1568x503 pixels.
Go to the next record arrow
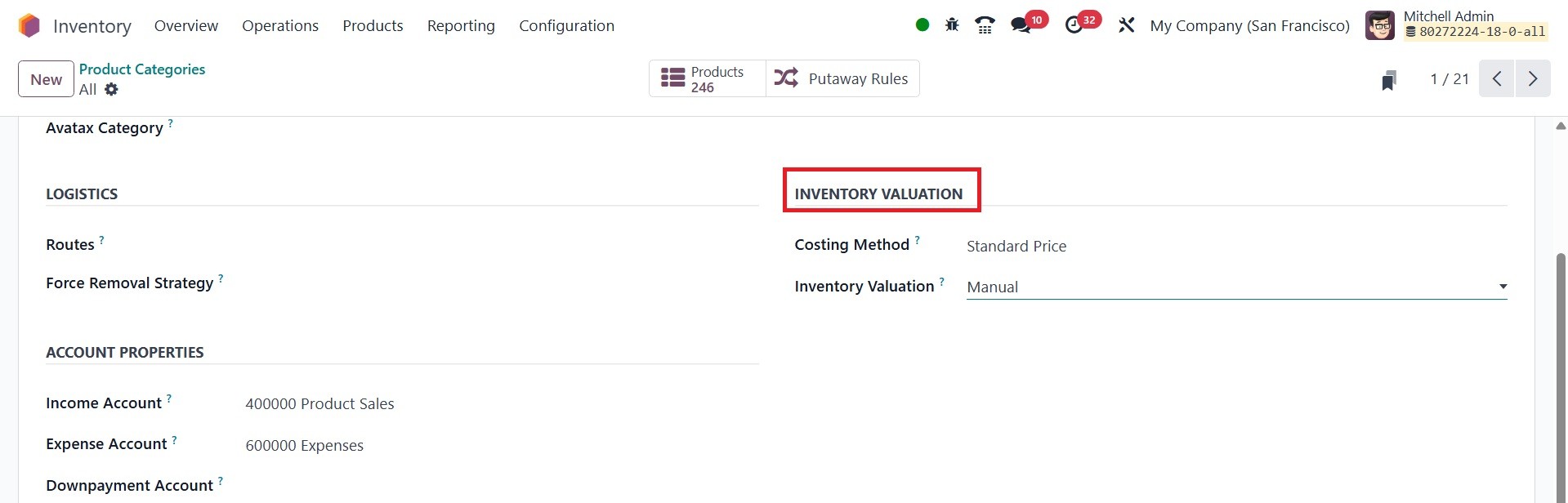coord(1533,79)
